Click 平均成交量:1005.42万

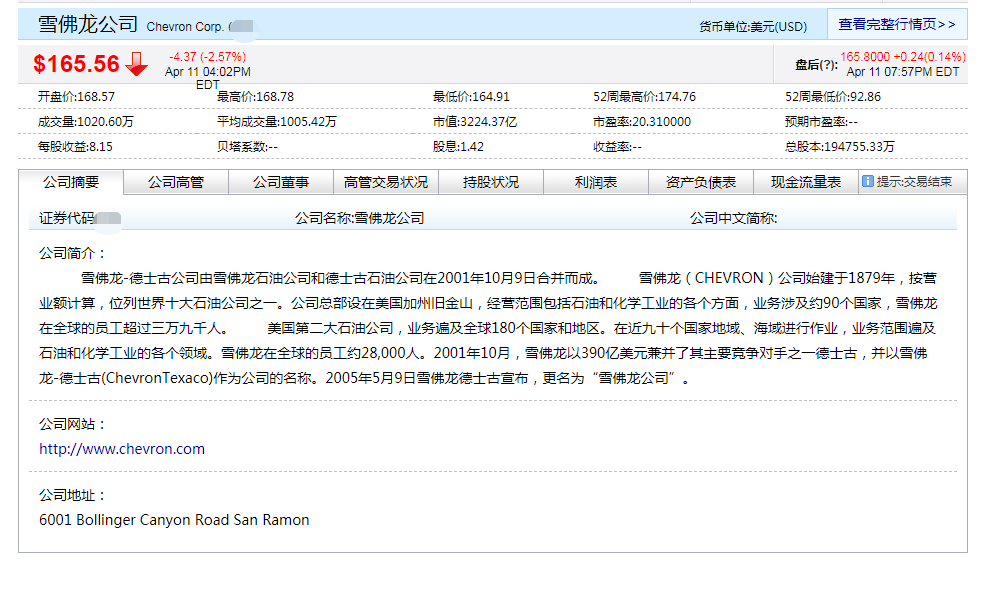[x=276, y=122]
